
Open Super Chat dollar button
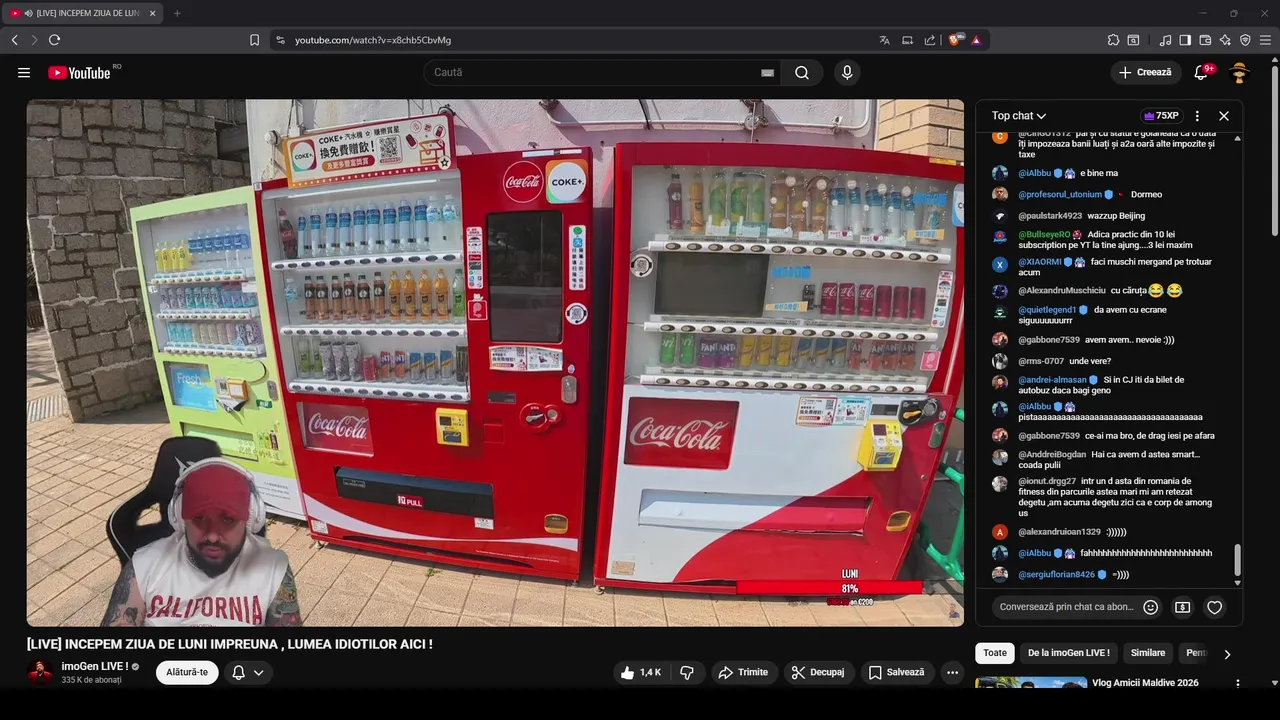tap(1182, 607)
